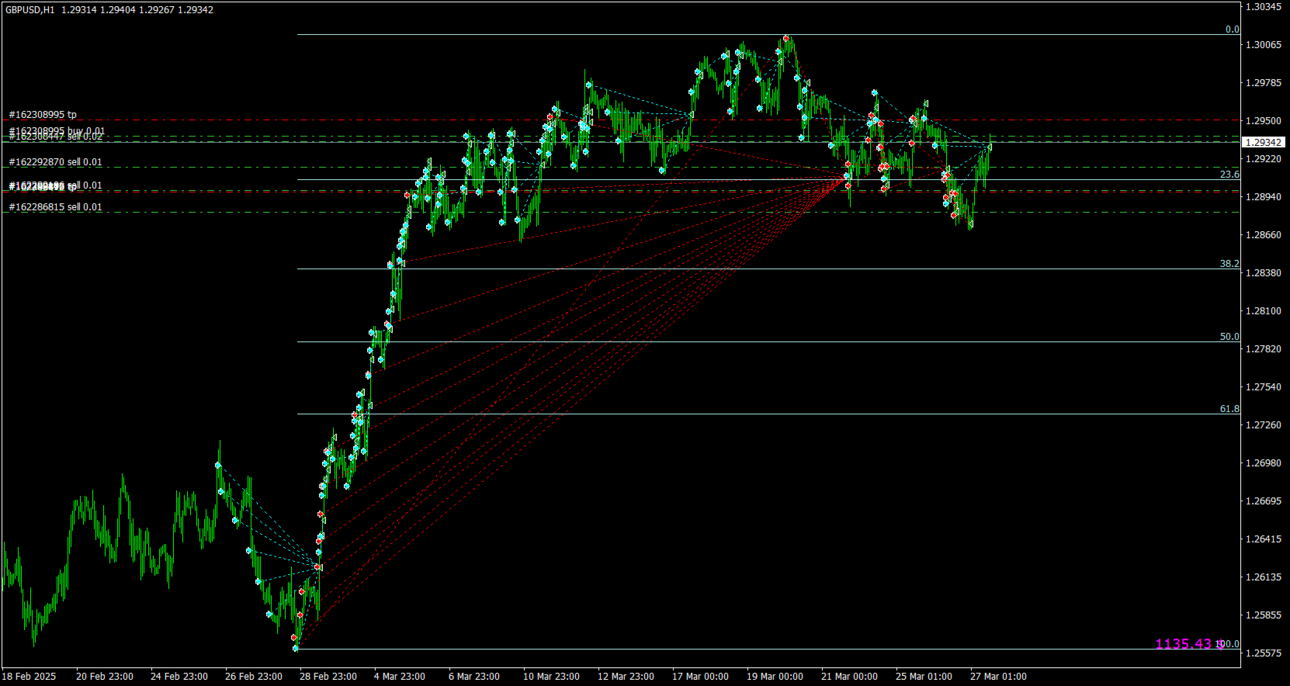Click the highlighted current price tag on price axis
This screenshot has width=1290, height=686.
(1264, 143)
